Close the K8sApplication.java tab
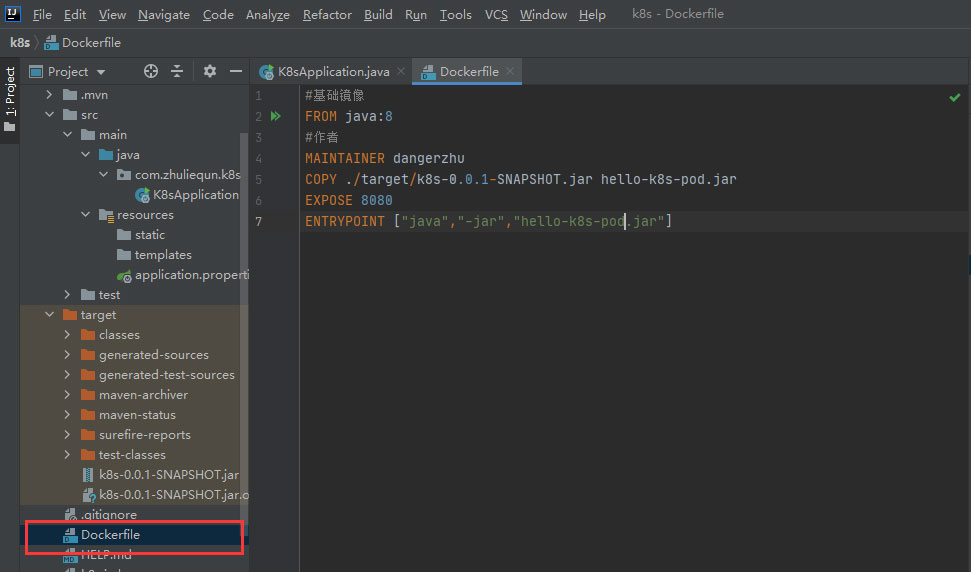 coord(400,71)
